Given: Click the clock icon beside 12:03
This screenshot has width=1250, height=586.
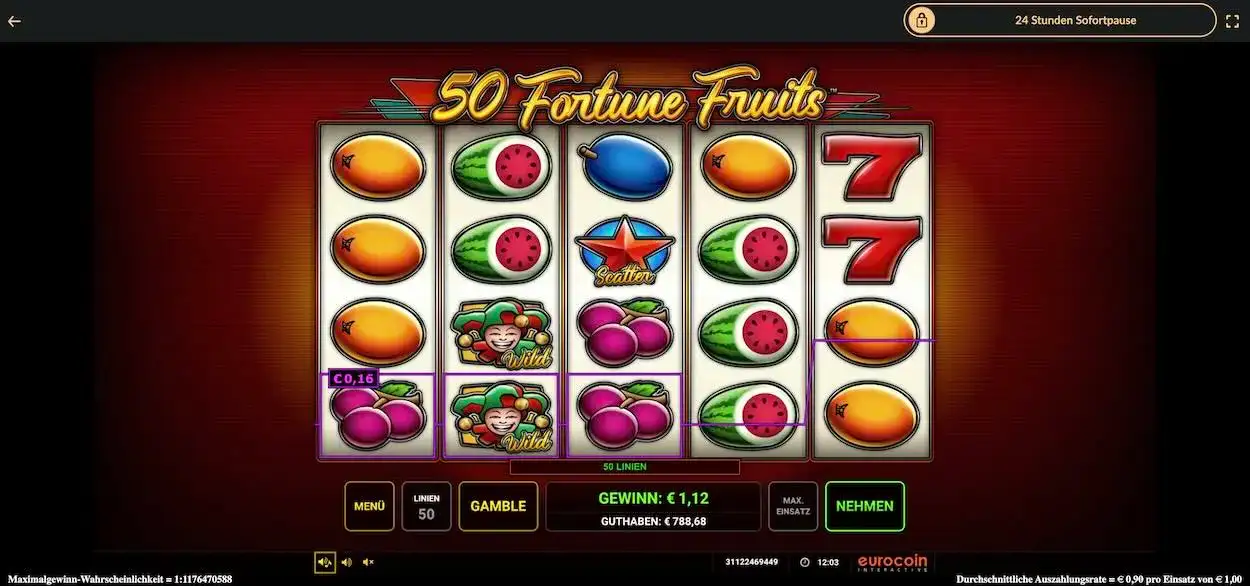Looking at the screenshot, I should point(805,562).
